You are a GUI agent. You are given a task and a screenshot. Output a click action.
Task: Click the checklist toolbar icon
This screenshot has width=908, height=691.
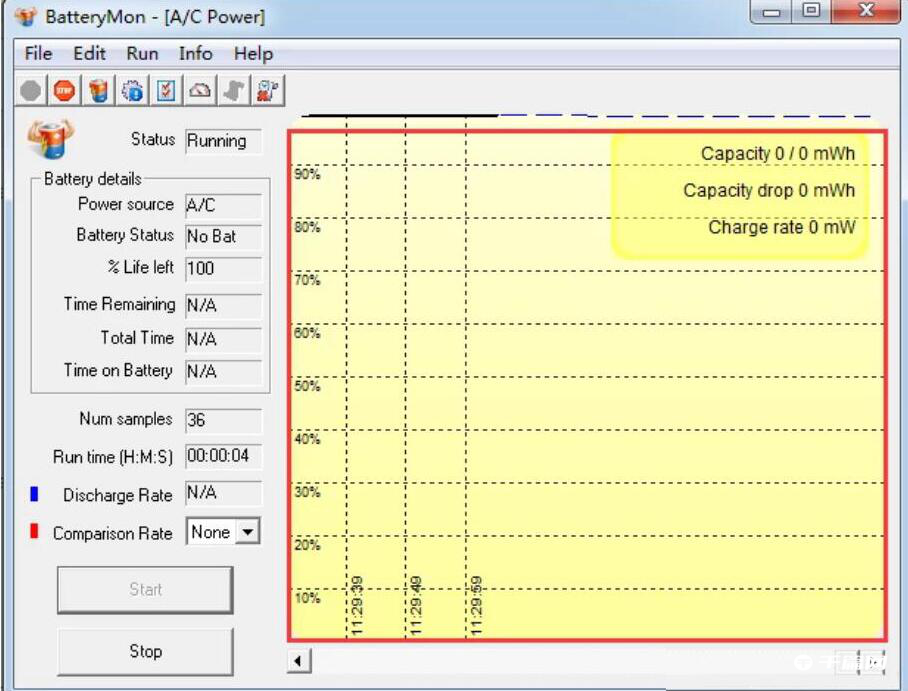[x=166, y=91]
